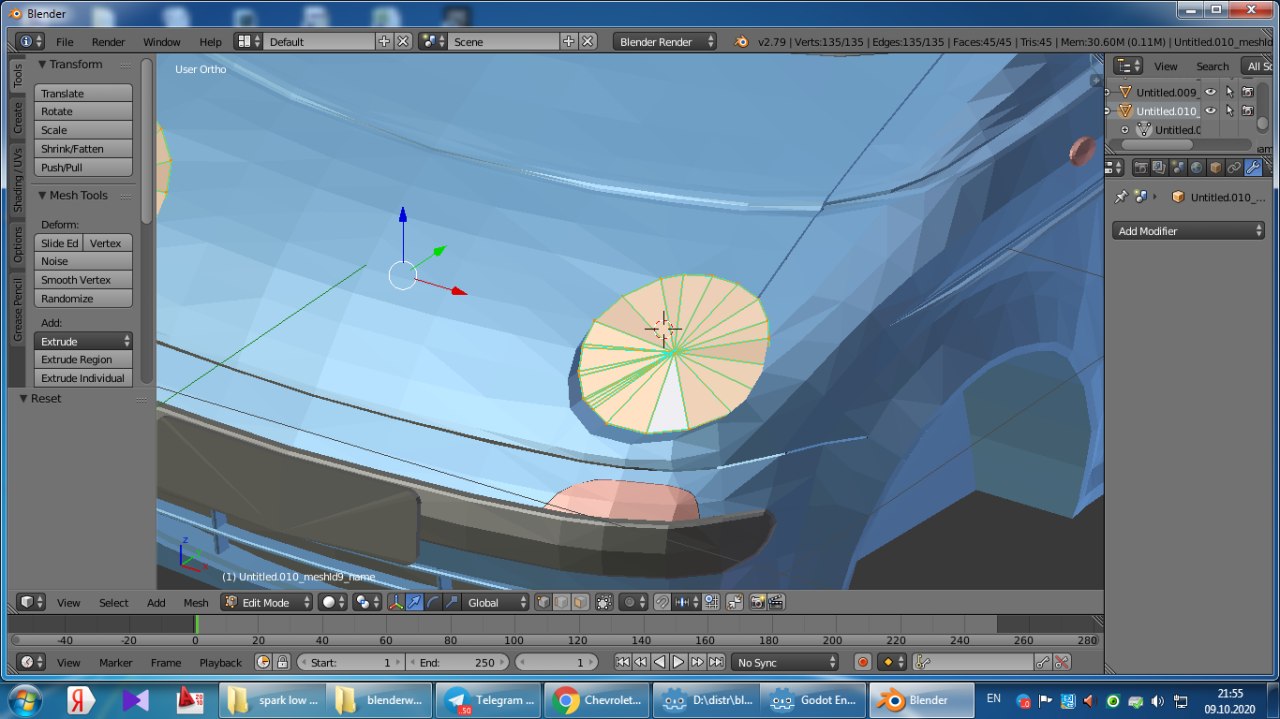Open the Mesh menu in 3D view header
The image size is (1280, 719).
[196, 602]
